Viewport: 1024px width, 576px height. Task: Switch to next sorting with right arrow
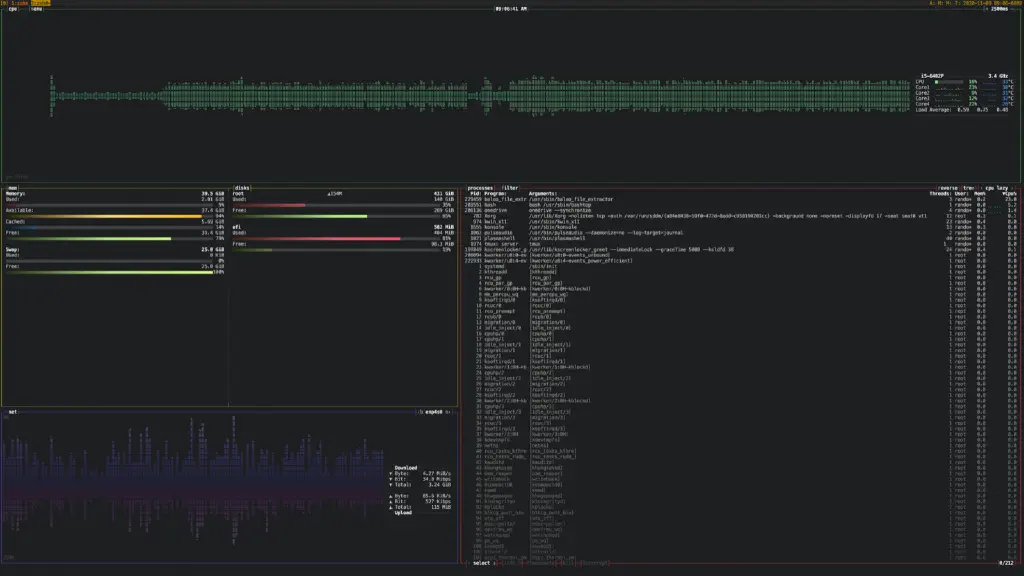tap(1012, 188)
